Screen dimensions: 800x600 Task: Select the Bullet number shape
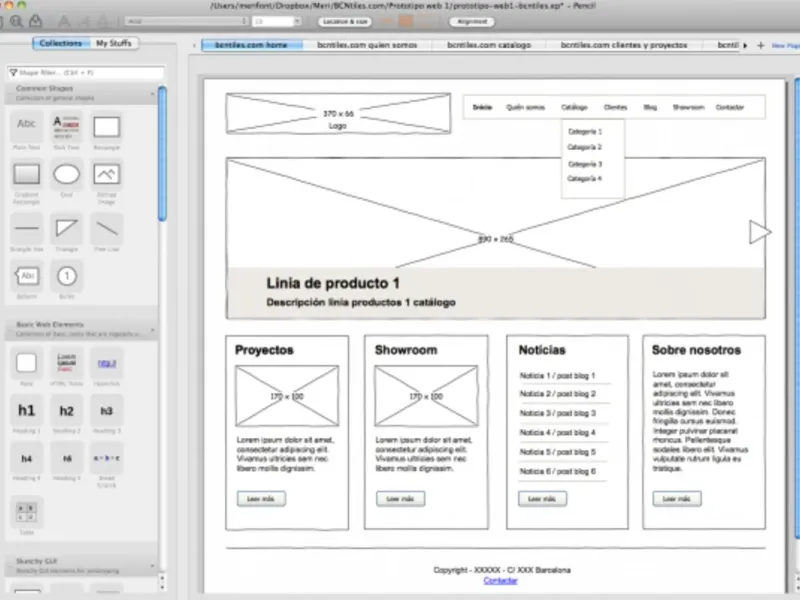(66, 280)
